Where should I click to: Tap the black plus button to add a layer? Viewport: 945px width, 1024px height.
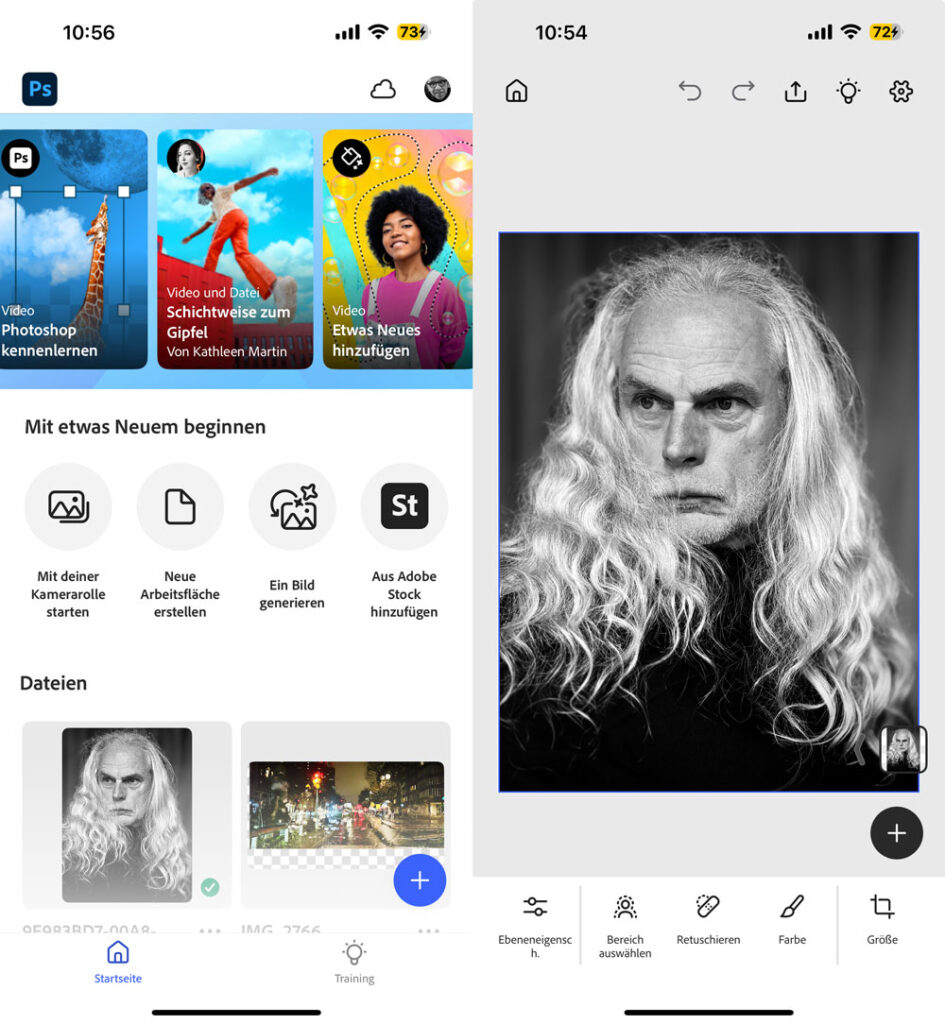coord(897,833)
